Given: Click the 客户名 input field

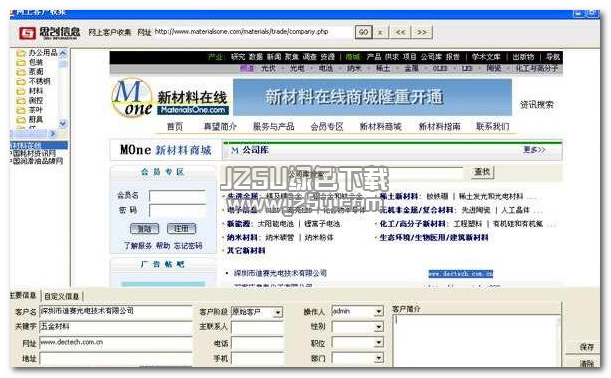Looking at the screenshot, I should pos(116,311).
